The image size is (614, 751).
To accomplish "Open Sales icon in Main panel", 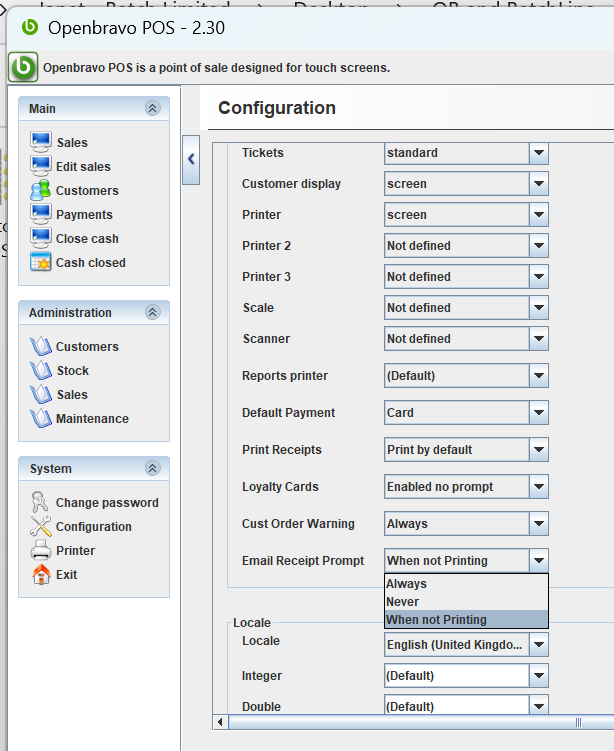I will point(41,142).
